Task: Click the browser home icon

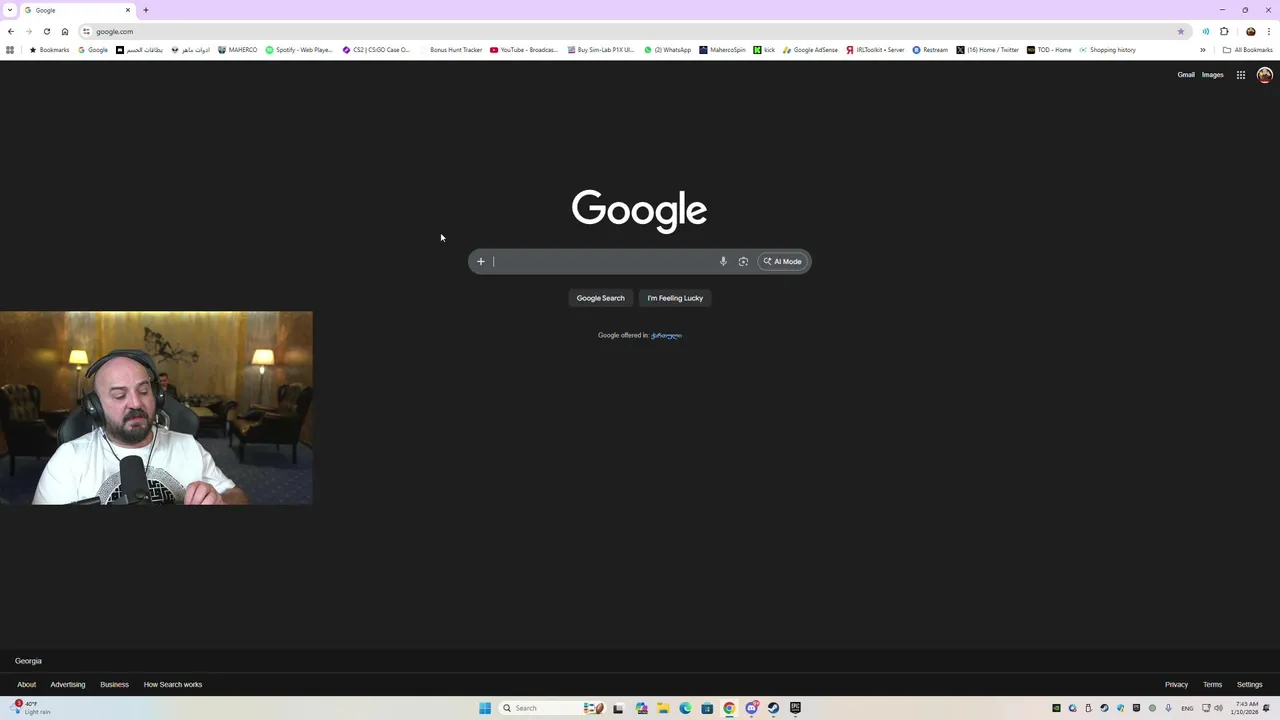Action: click(65, 31)
